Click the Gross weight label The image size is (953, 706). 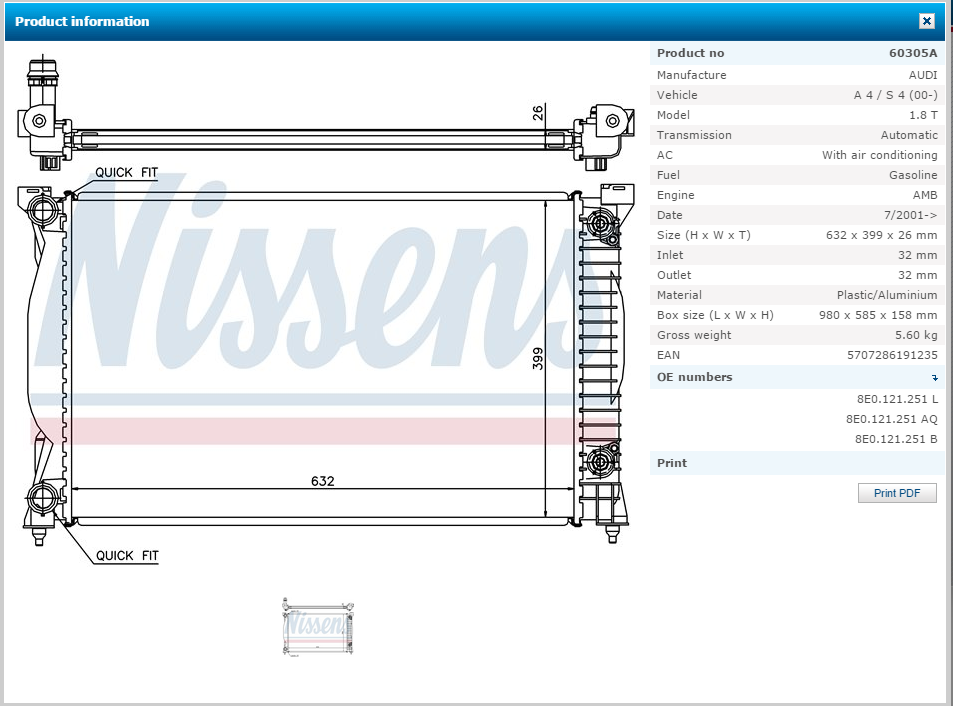[693, 335]
